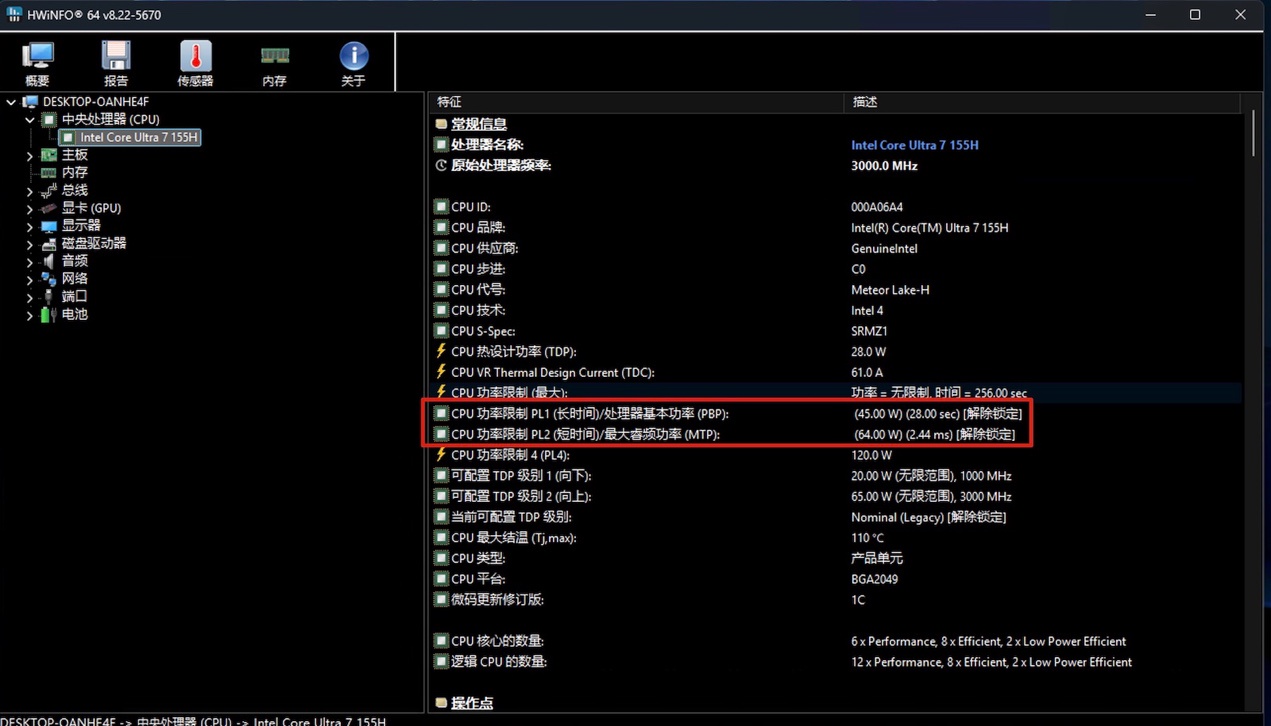Expand the 网络 node arrow
The image size is (1271, 726).
coord(30,279)
